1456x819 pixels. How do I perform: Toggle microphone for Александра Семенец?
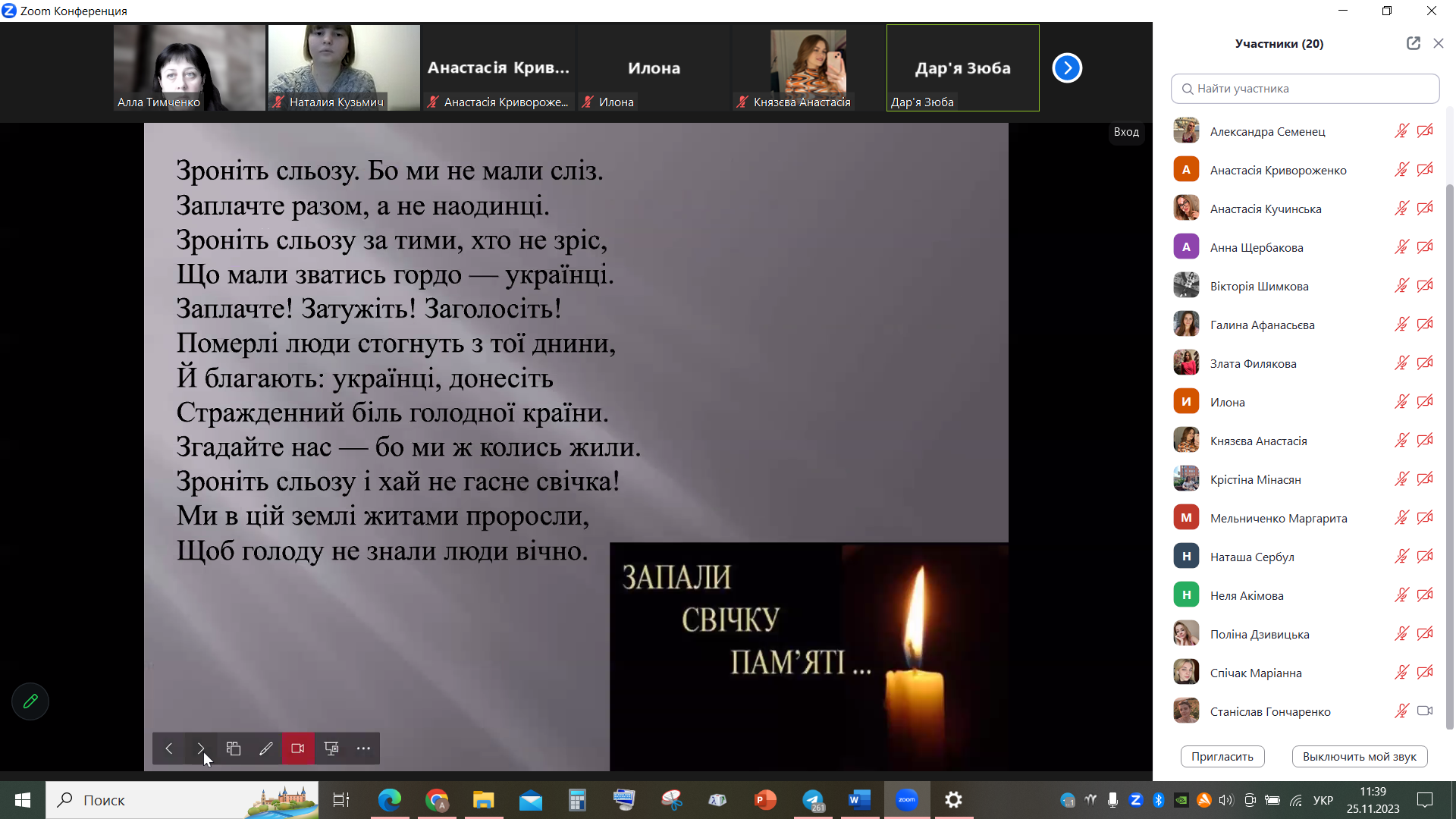pos(1401,131)
